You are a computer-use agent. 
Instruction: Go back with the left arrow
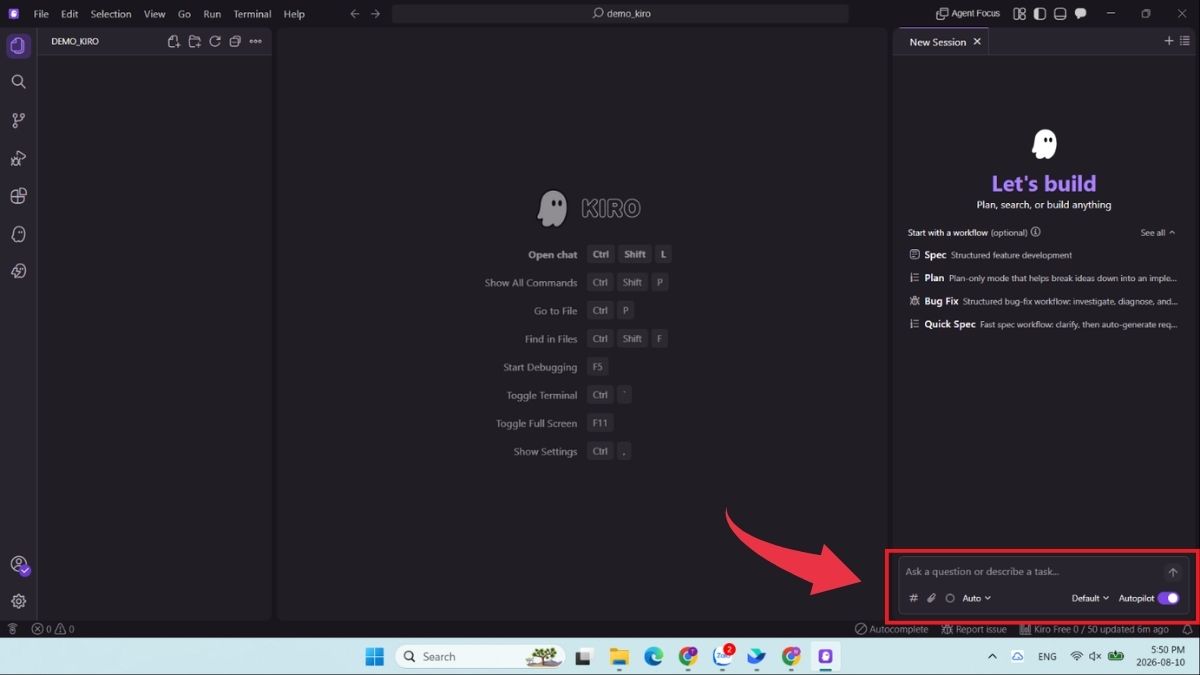tap(355, 14)
